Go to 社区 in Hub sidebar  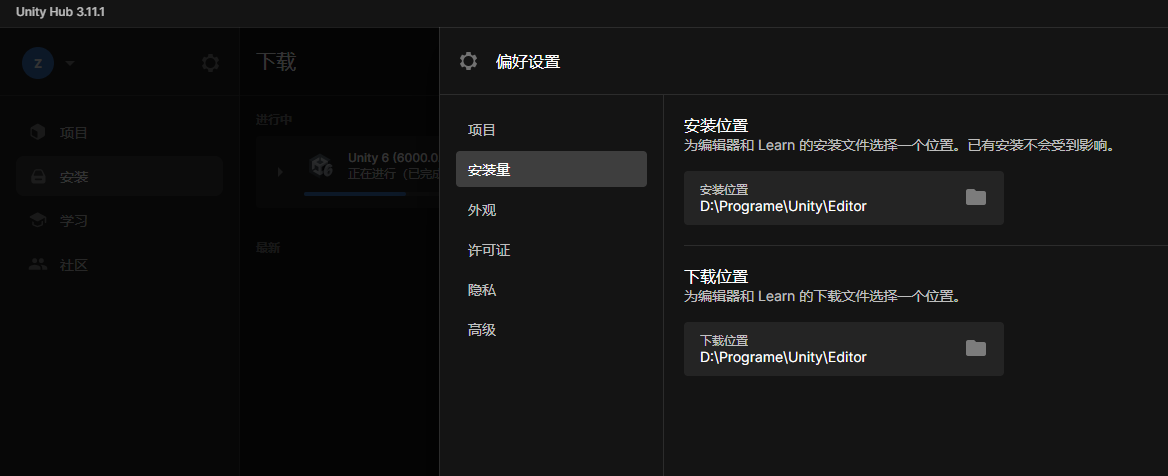click(119, 264)
